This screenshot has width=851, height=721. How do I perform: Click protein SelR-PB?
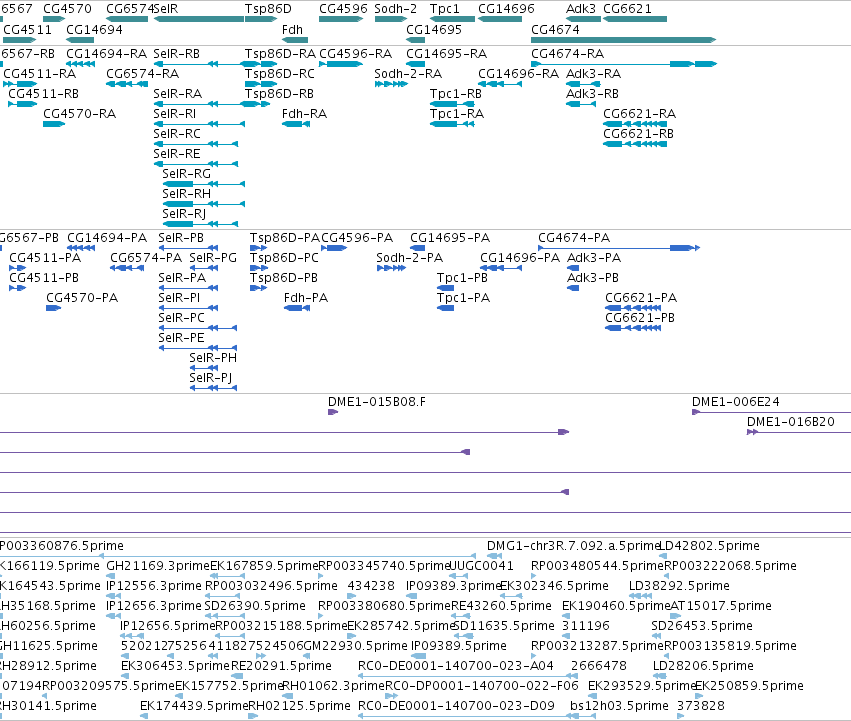(181, 238)
